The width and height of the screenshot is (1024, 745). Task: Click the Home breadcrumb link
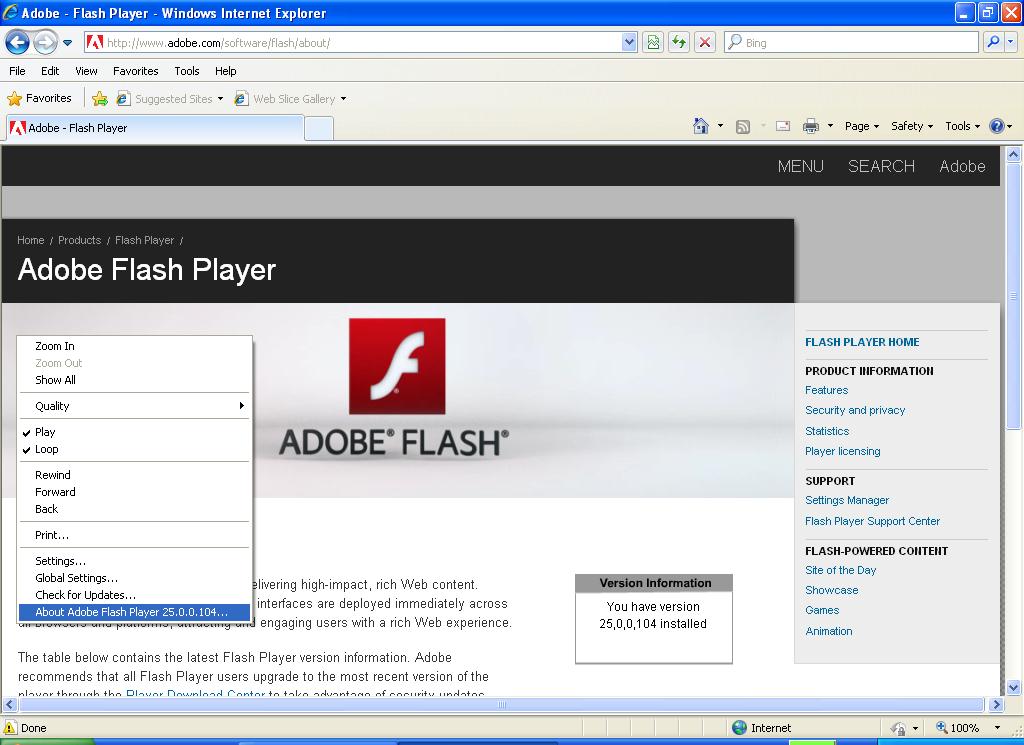click(31, 240)
